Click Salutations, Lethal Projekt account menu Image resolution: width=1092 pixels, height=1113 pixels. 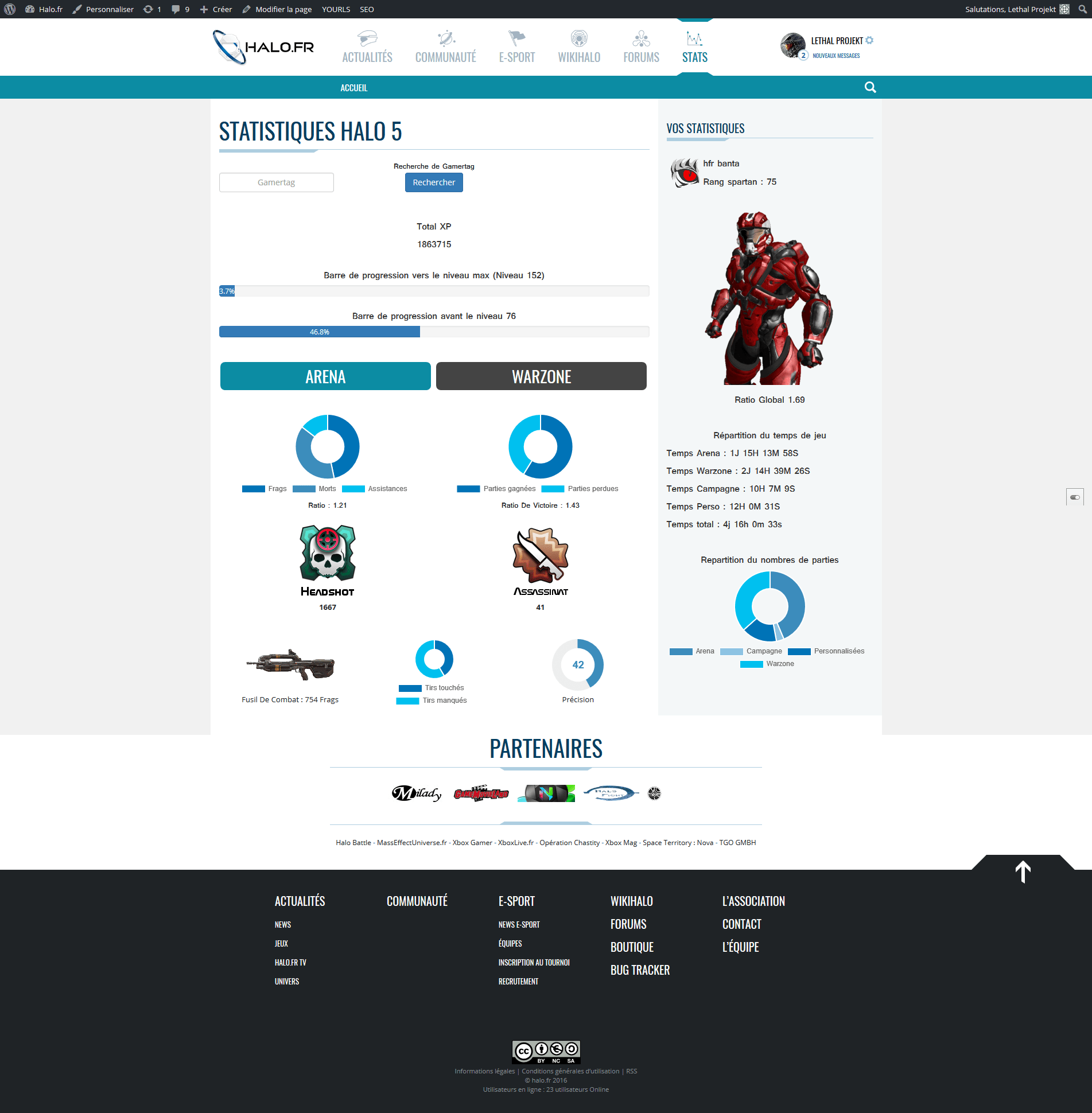coord(1017,9)
